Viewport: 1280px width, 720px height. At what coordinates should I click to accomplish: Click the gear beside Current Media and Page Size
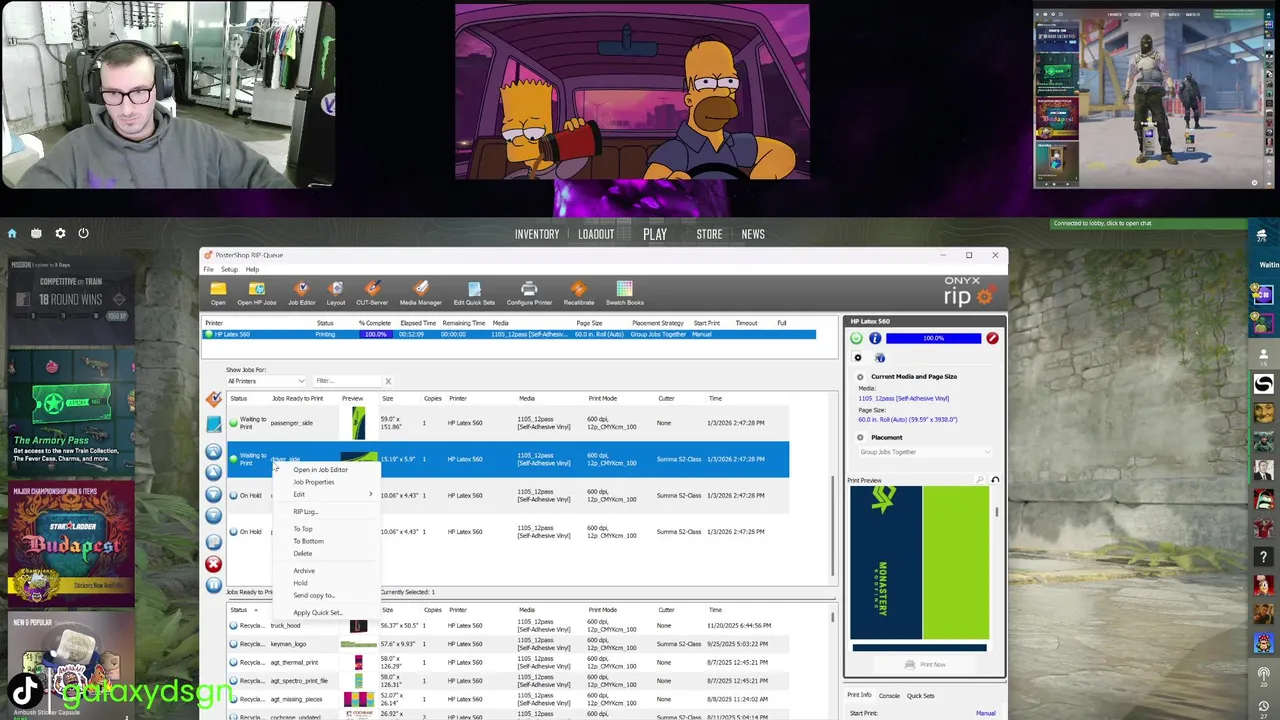(x=860, y=377)
